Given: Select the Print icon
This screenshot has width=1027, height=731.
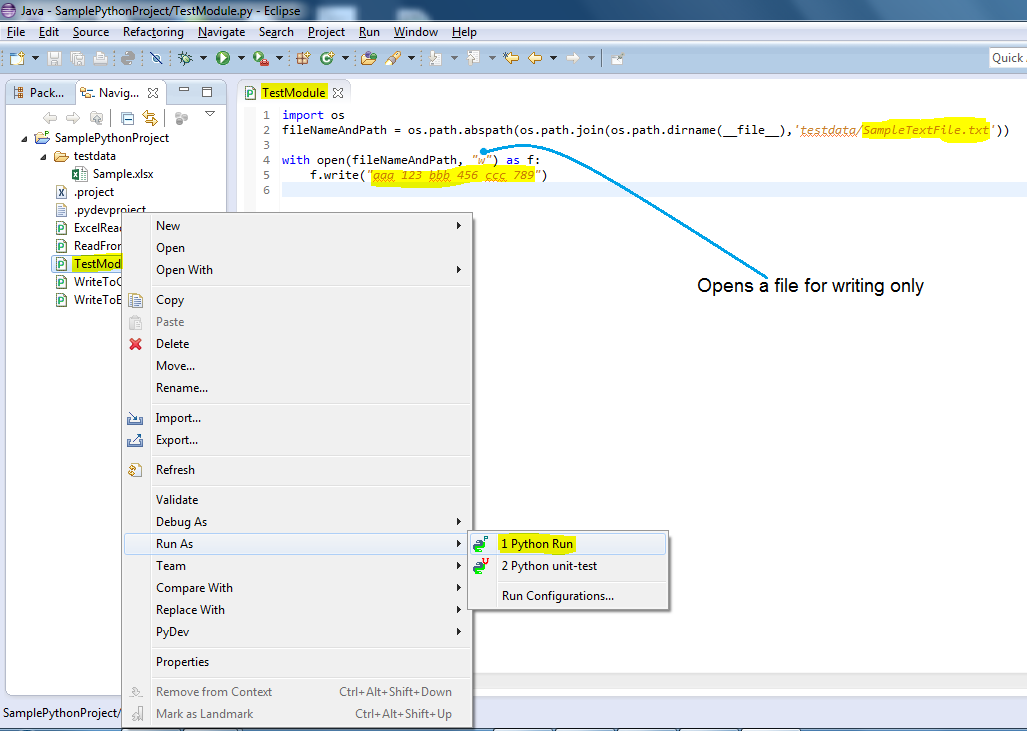Looking at the screenshot, I should coord(100,58).
